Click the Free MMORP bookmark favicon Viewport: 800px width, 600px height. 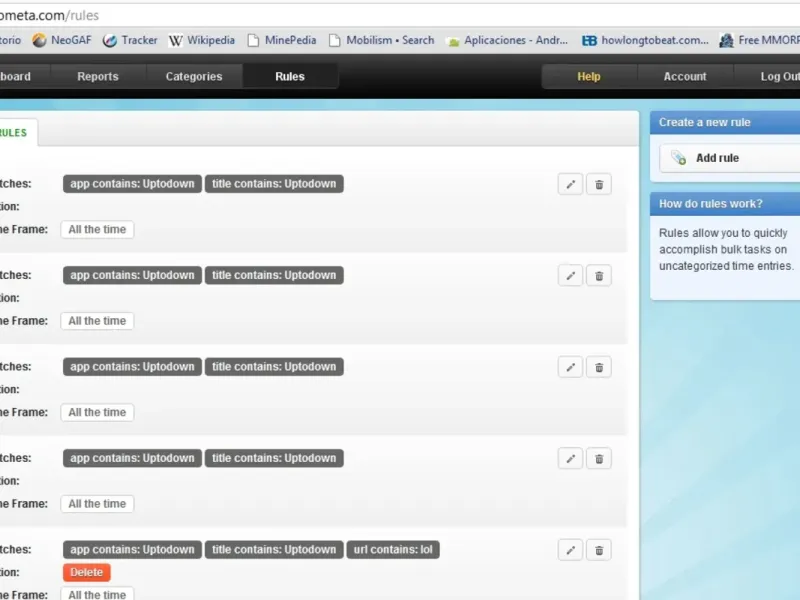coord(726,40)
